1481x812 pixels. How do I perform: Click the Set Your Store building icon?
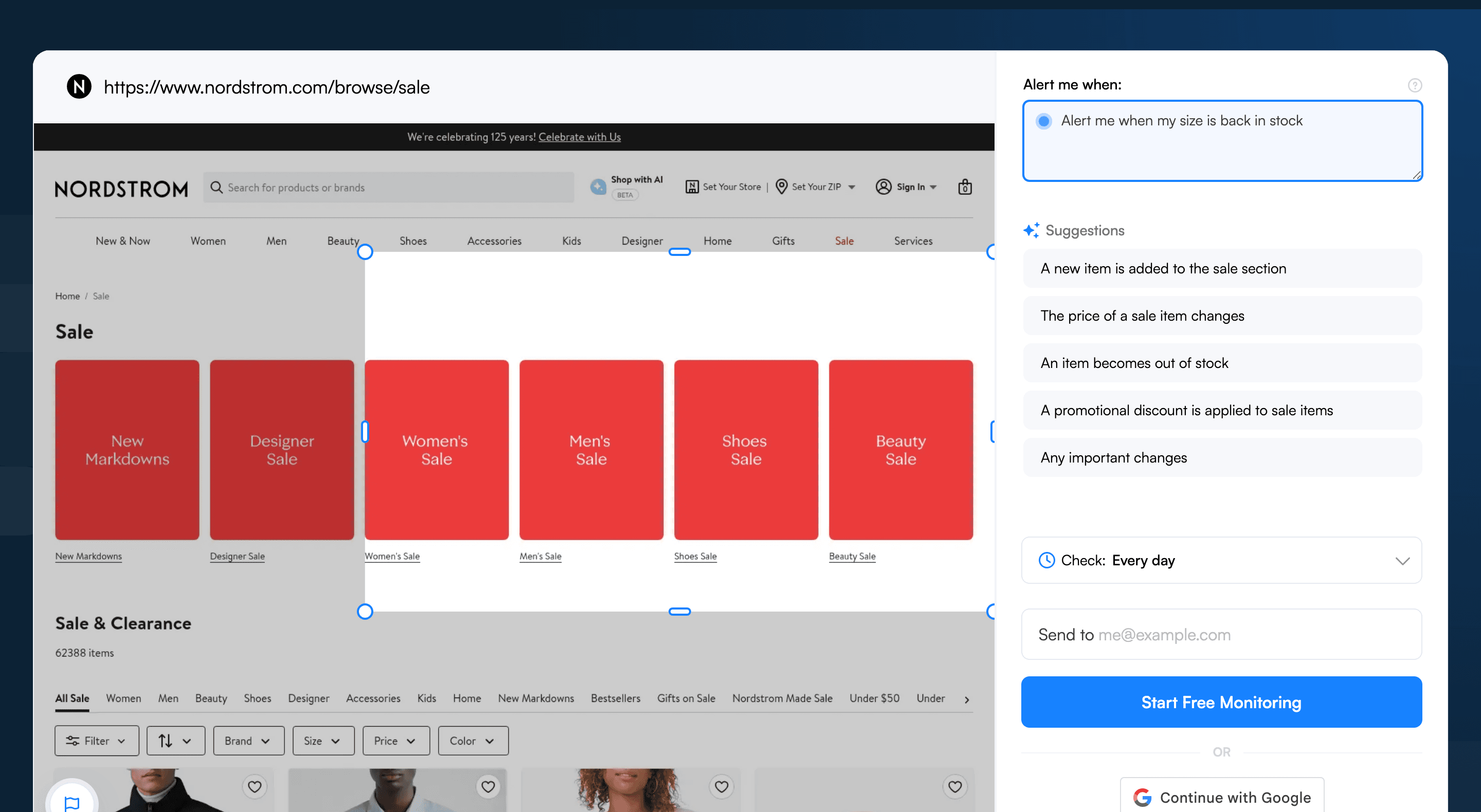coord(692,187)
